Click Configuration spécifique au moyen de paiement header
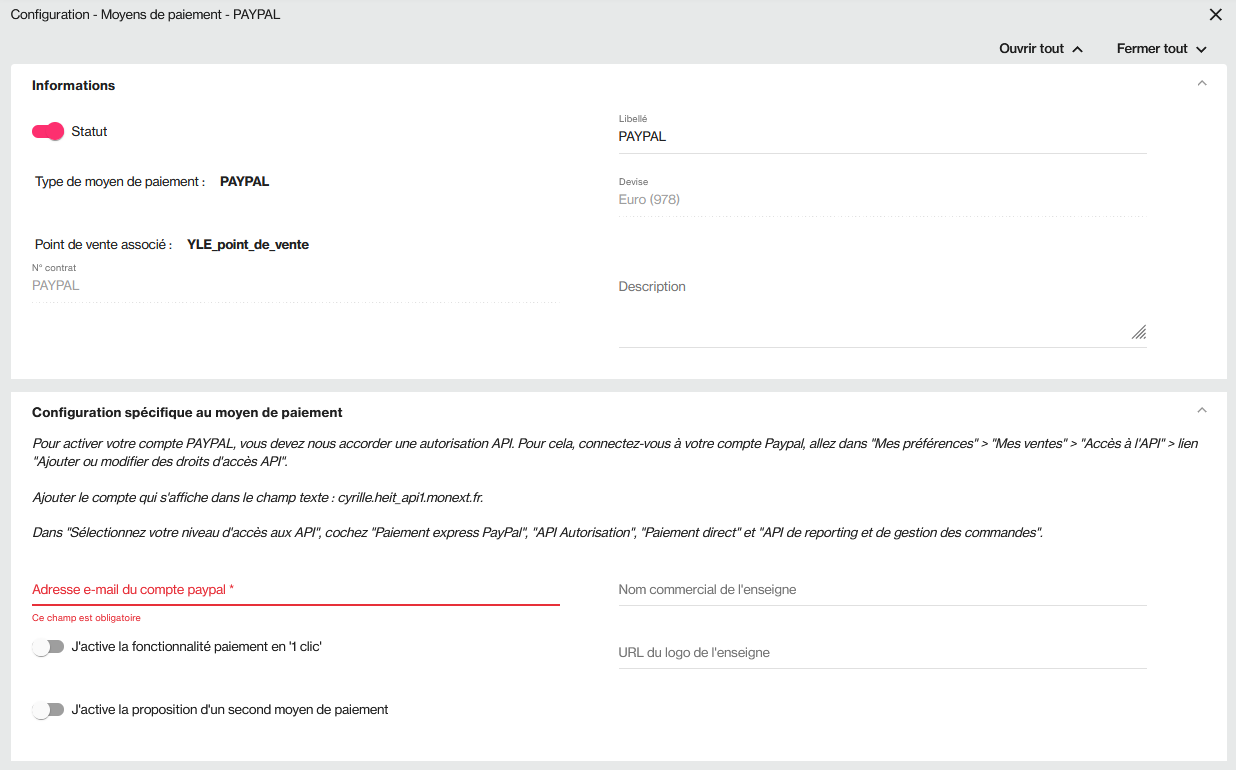 coord(187,413)
